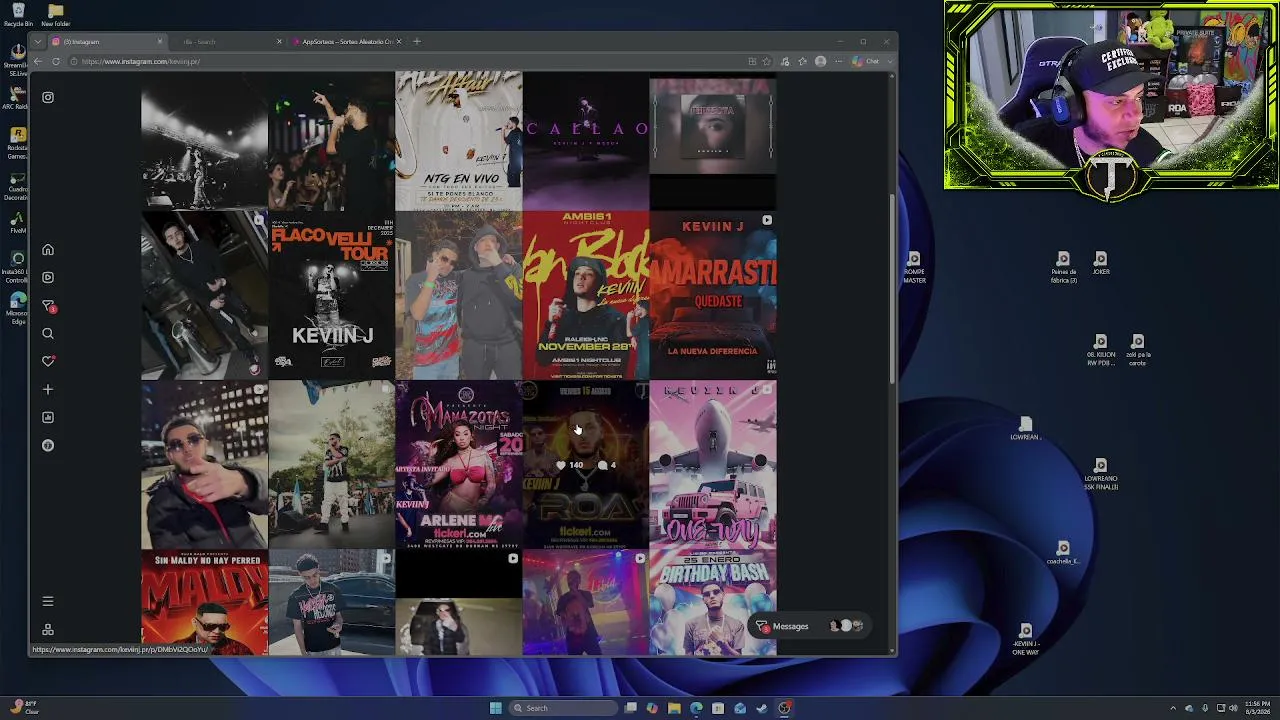Open Steam from the taskbar
The image size is (1280, 720).
[762, 708]
